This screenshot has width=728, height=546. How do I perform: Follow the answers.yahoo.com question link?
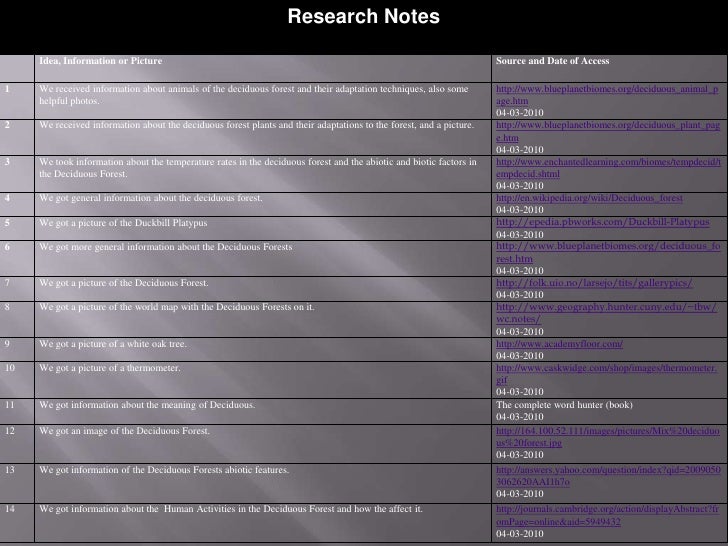tap(608, 475)
